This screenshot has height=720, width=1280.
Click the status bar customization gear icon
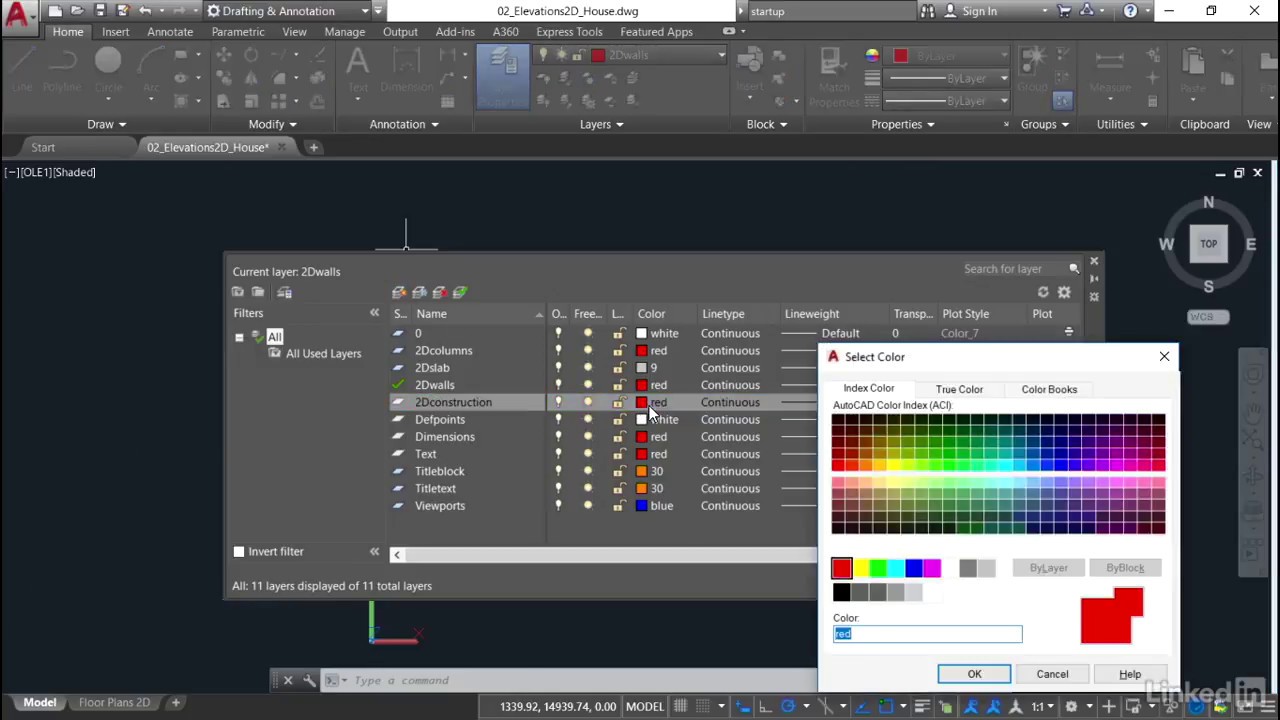(1071, 706)
